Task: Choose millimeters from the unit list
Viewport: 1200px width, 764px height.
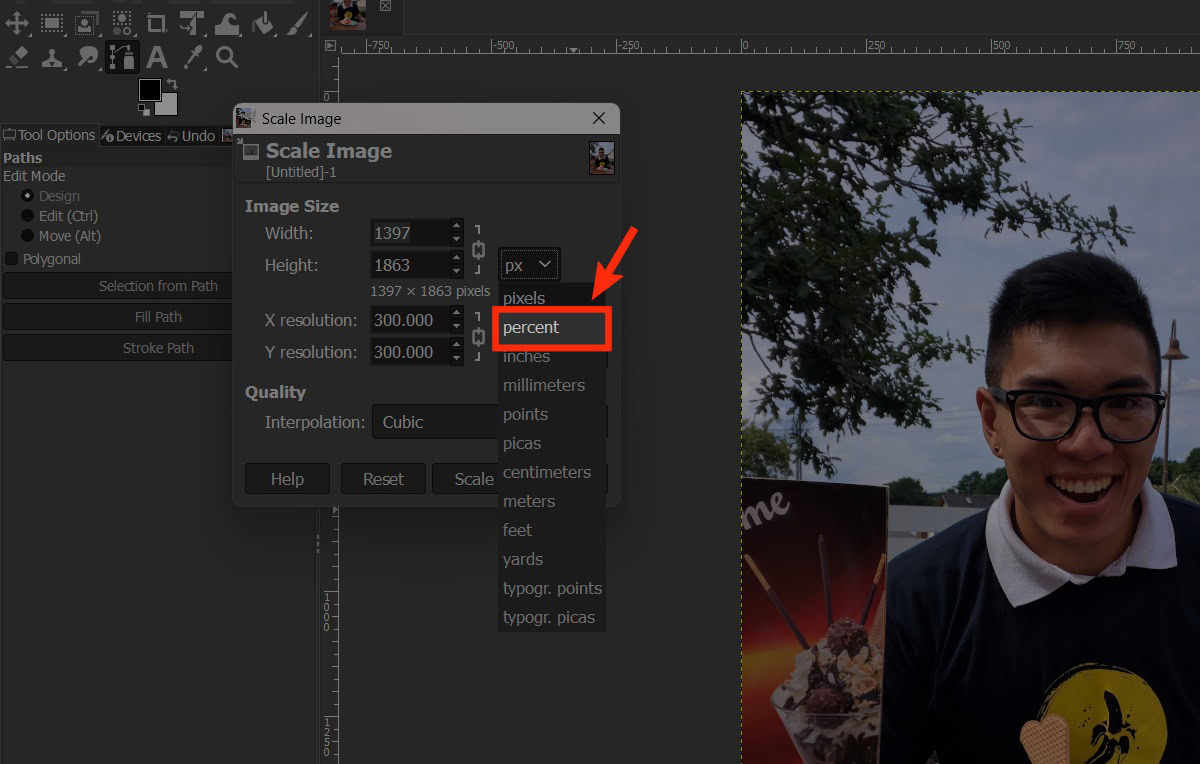Action: pyautogui.click(x=543, y=385)
